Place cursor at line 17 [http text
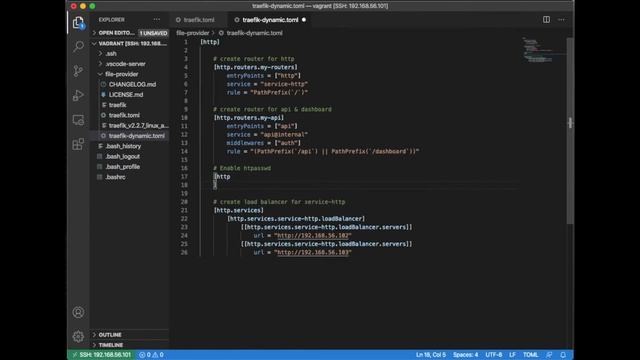The image size is (640, 360). (x=222, y=177)
